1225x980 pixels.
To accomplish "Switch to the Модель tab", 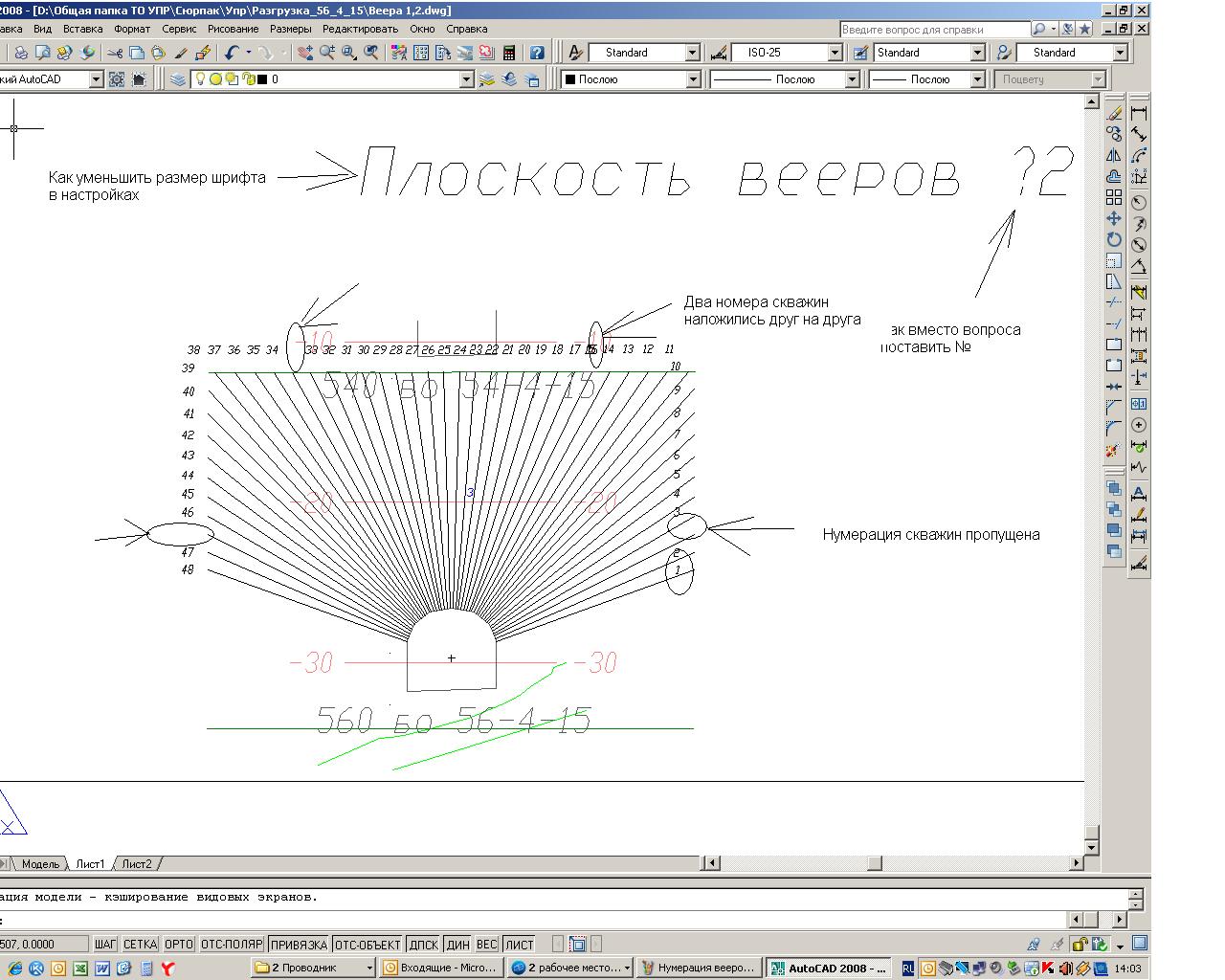I will (x=40, y=863).
